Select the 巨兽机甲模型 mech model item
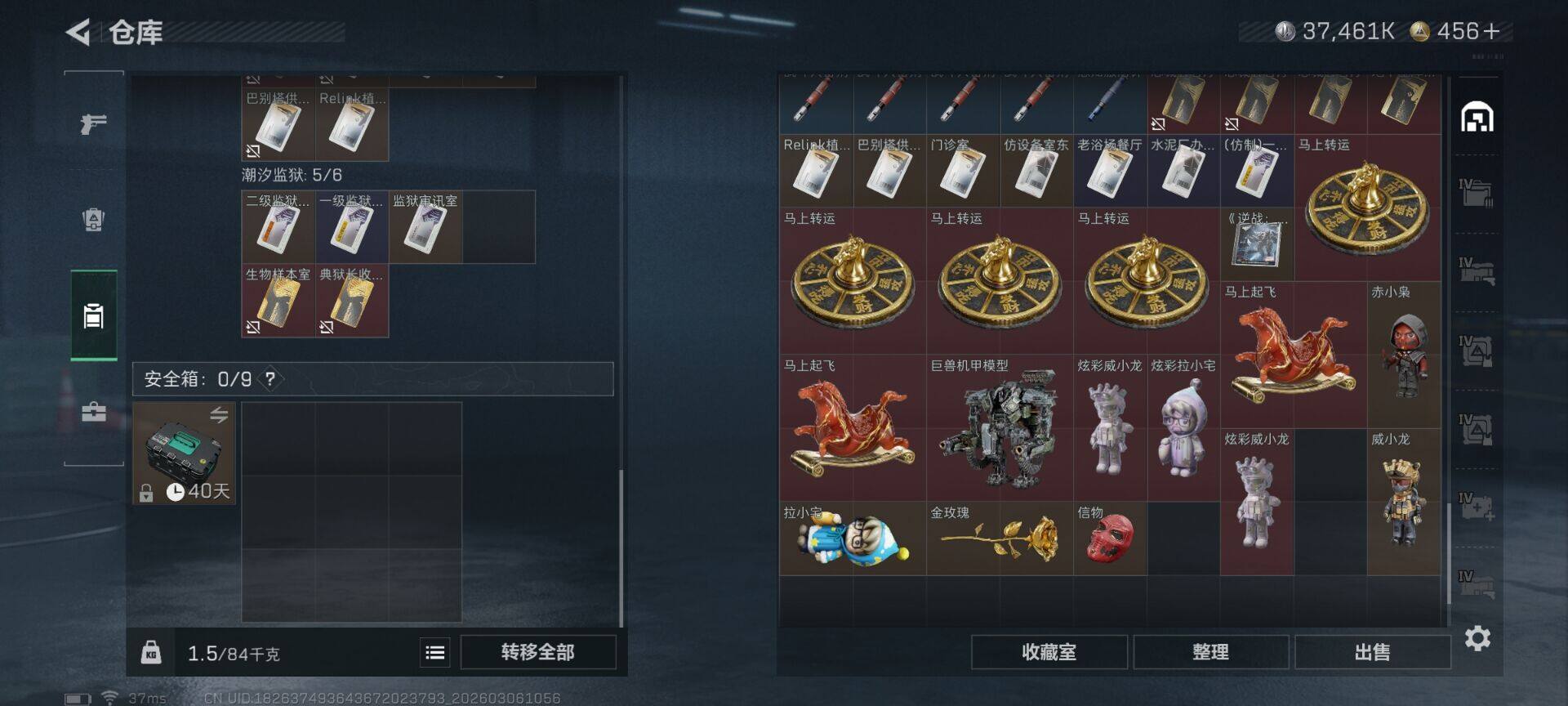Viewport: 1568px width, 706px height. tap(1000, 427)
